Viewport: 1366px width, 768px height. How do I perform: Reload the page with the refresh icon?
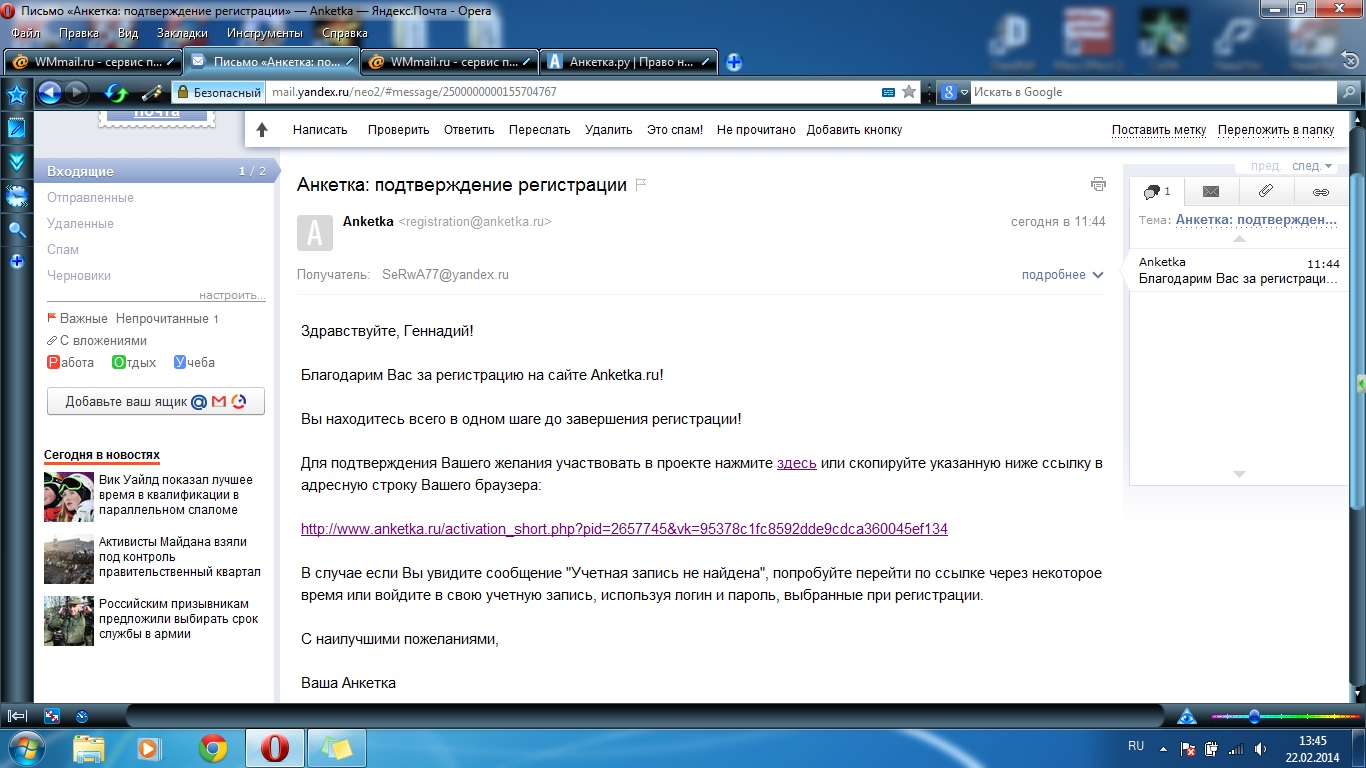pyautogui.click(x=117, y=93)
